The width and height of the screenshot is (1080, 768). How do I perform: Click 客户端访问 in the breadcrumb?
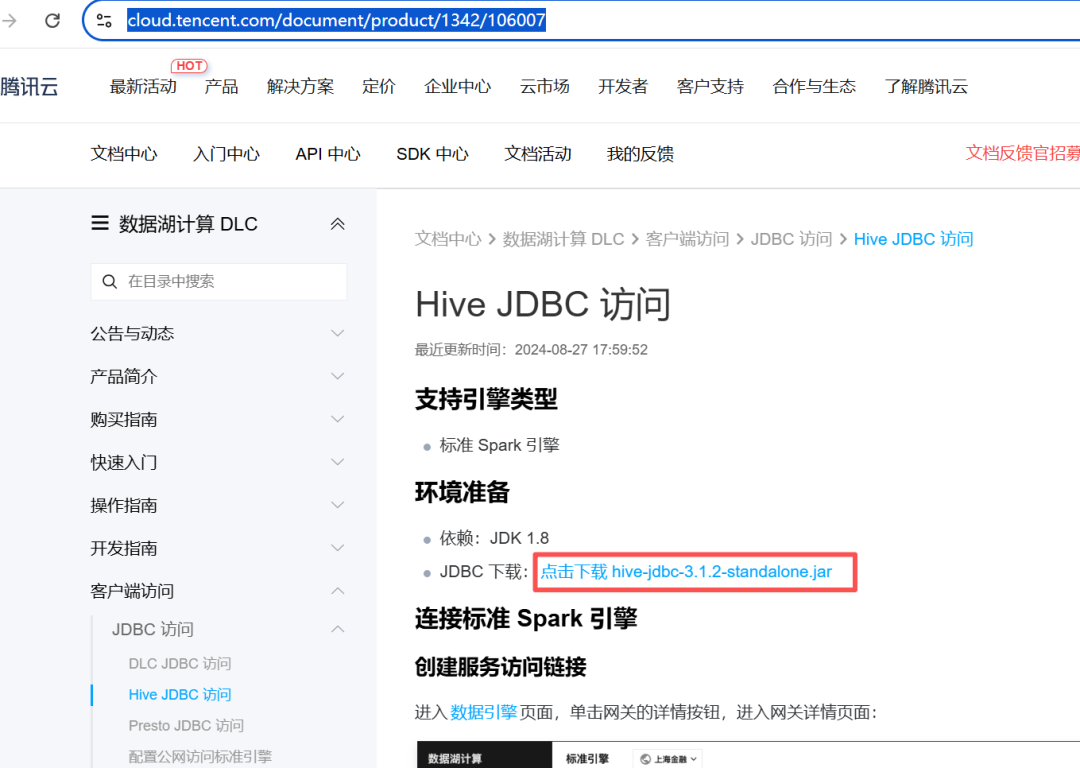pyautogui.click(x=687, y=239)
